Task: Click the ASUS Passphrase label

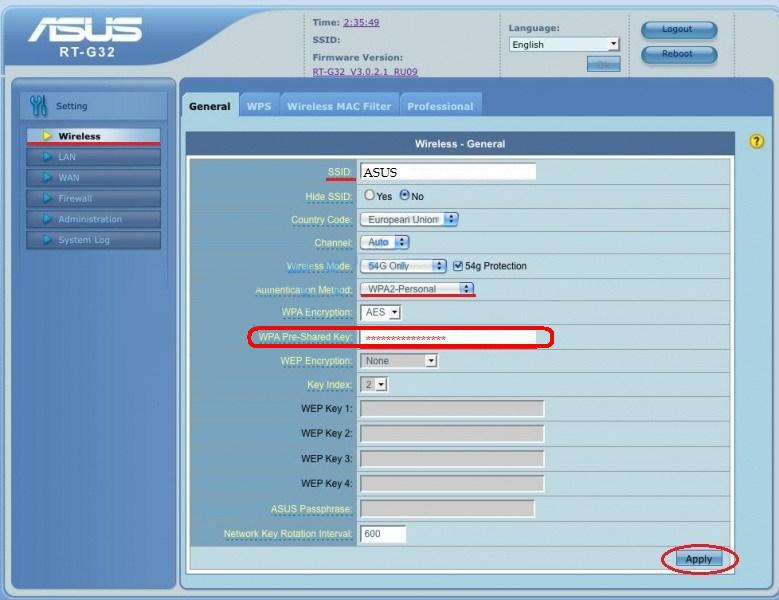Action: point(311,509)
